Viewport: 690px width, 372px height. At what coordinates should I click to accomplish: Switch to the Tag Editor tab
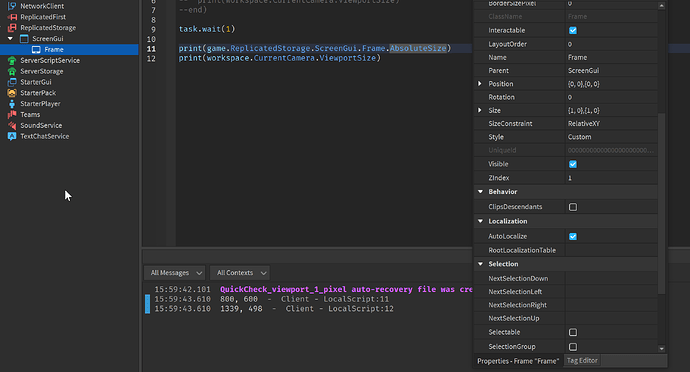582,361
